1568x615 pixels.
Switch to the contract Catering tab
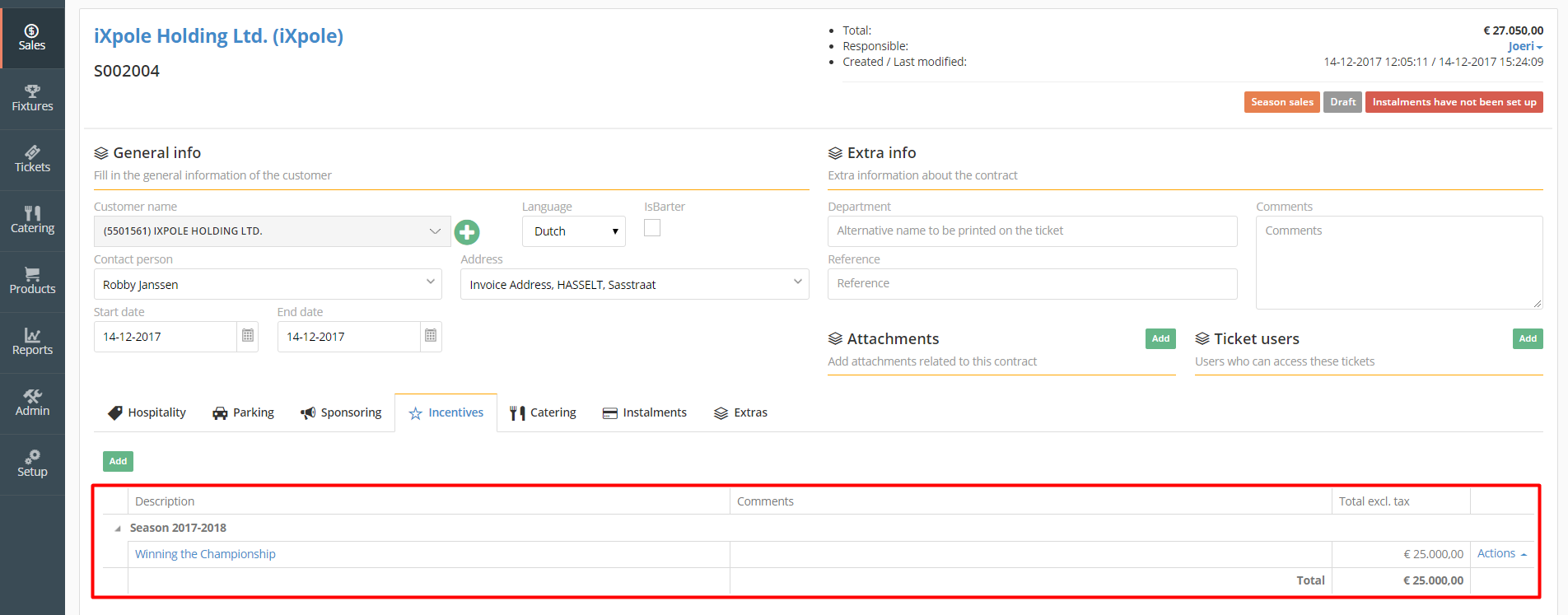click(543, 412)
